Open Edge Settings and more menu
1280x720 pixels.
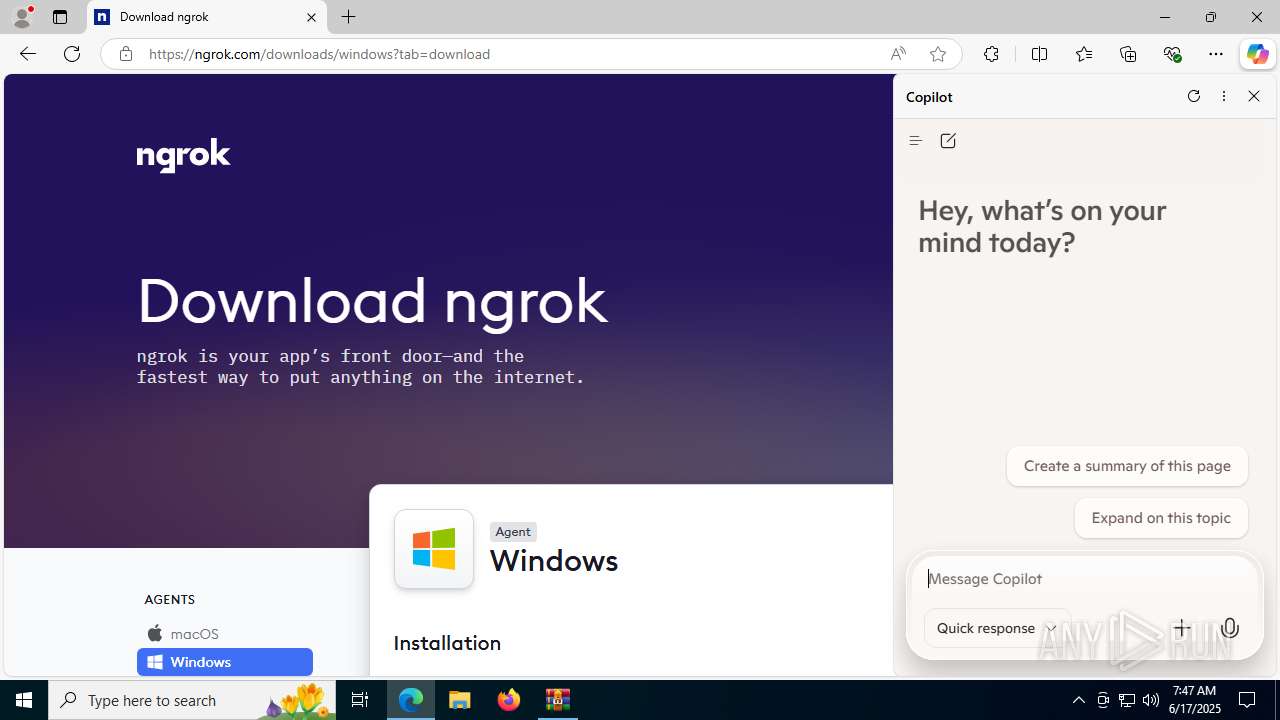1216,54
